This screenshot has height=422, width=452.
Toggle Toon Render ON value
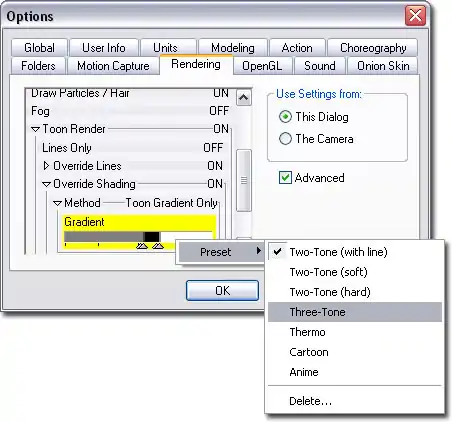point(221,129)
